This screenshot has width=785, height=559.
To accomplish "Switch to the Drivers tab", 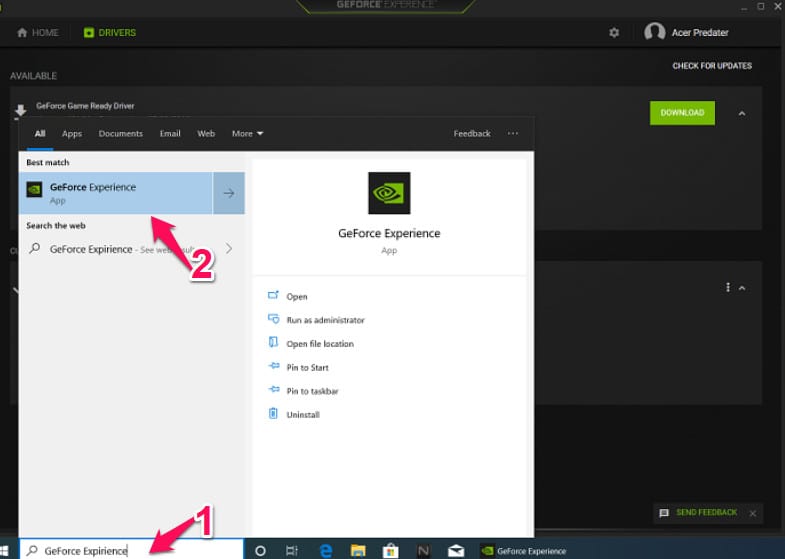I will click(x=110, y=33).
